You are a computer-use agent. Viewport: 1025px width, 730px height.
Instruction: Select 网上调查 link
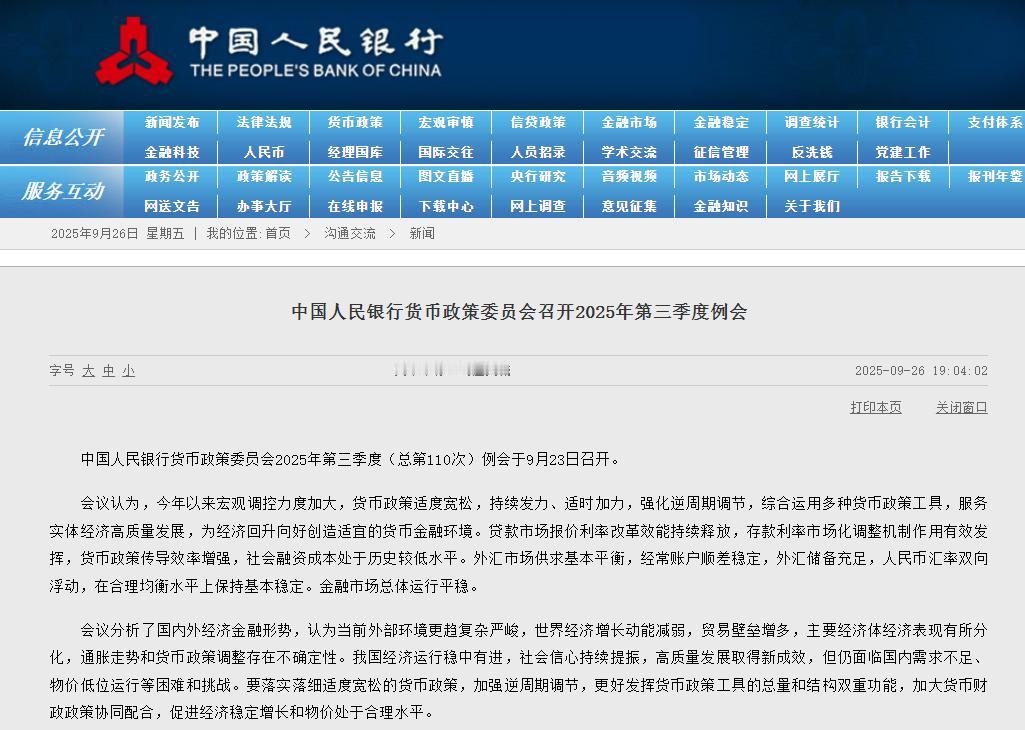(x=538, y=207)
